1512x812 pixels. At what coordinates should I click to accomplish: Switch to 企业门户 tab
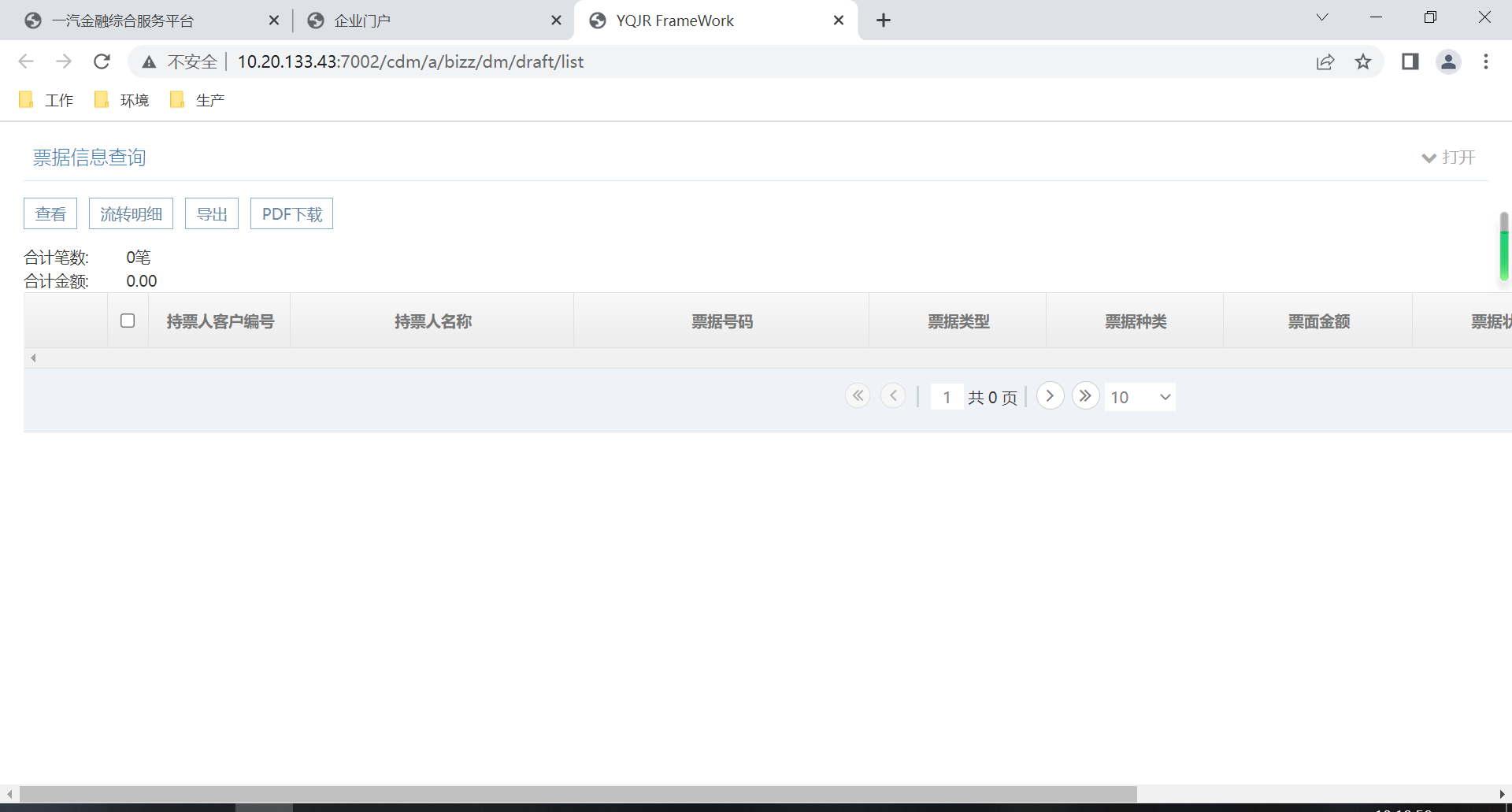432,20
